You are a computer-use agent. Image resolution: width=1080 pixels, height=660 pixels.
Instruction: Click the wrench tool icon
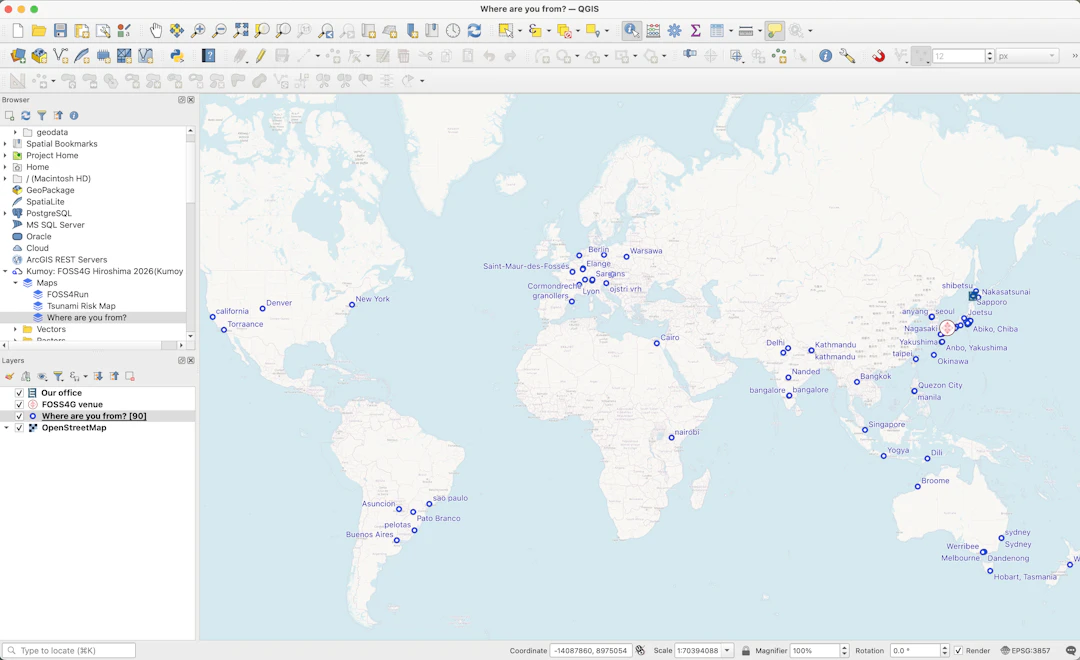(x=847, y=56)
